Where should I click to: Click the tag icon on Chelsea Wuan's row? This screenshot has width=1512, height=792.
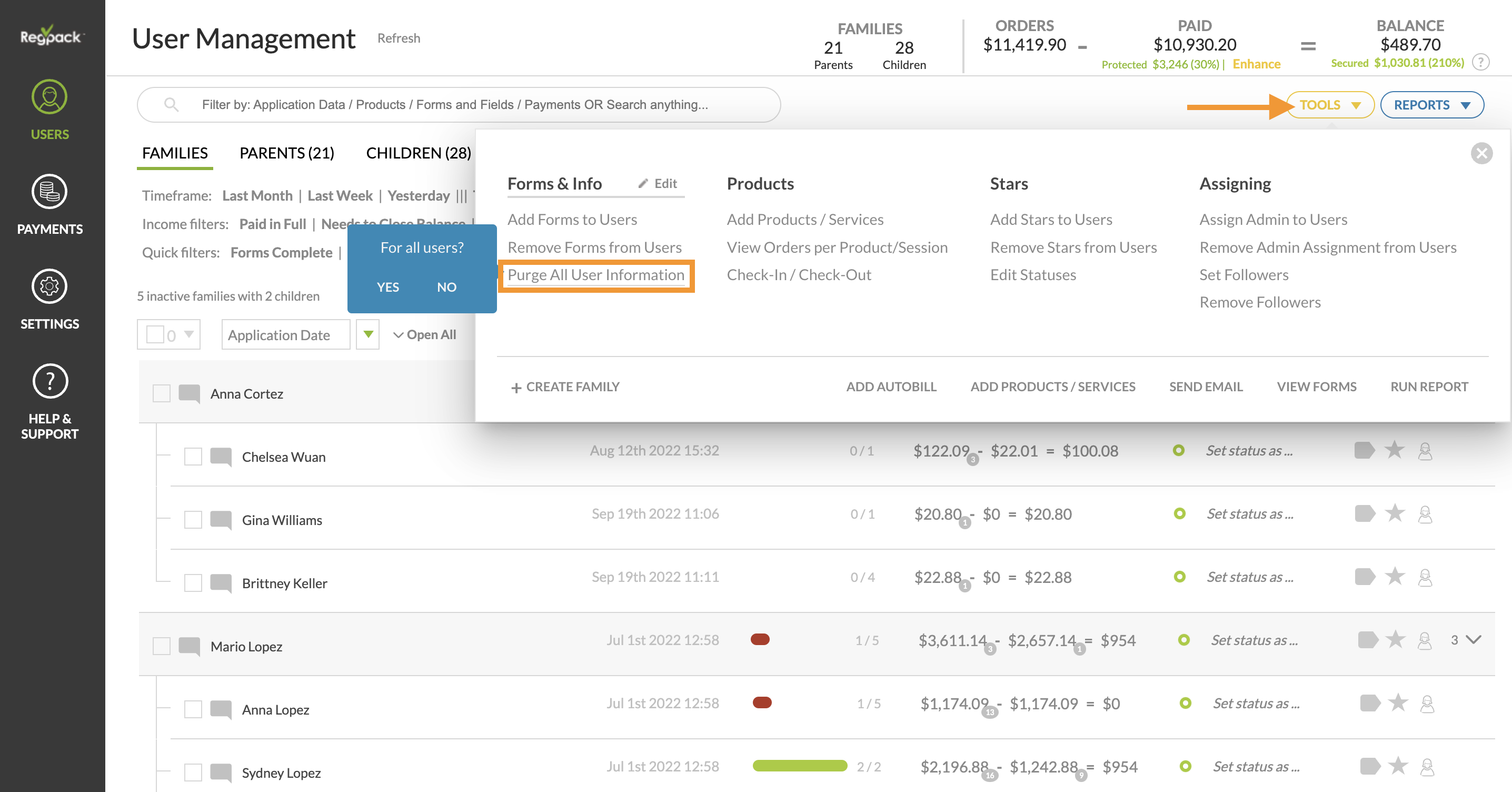click(1364, 450)
